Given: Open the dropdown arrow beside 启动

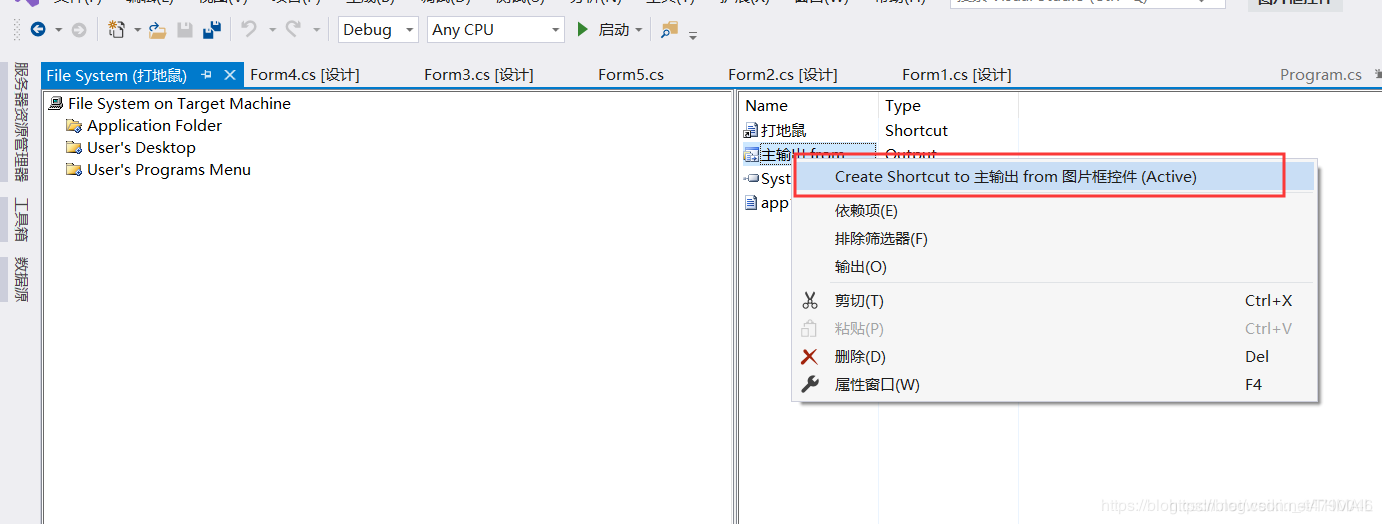Looking at the screenshot, I should point(639,30).
